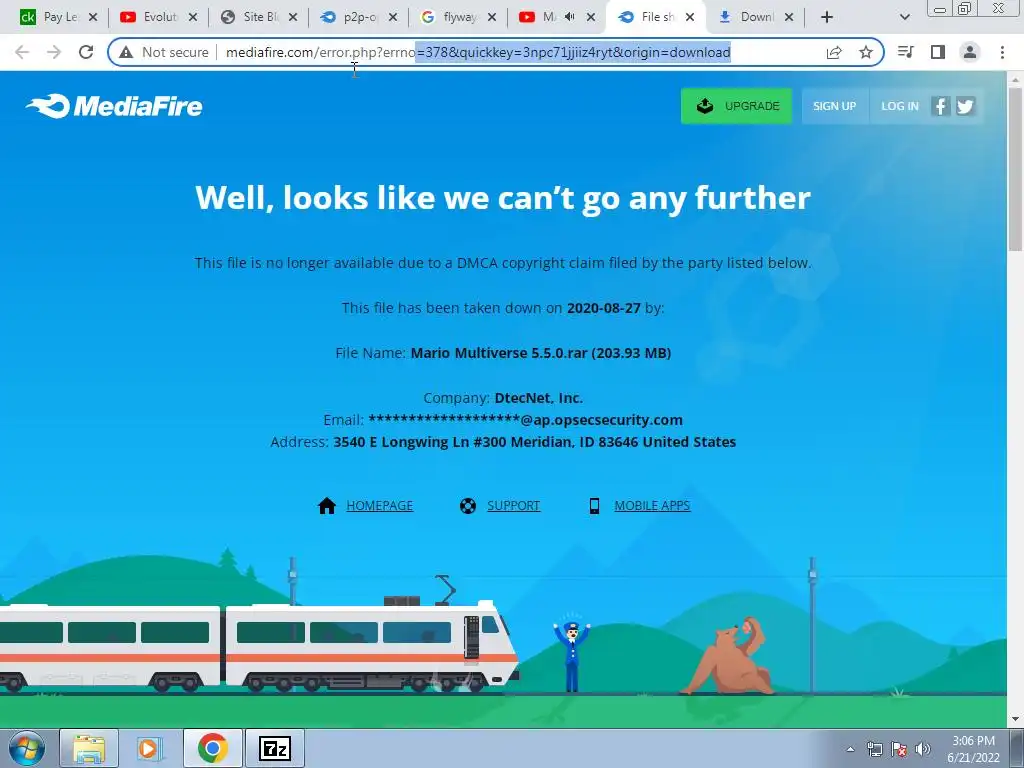Click the Not secure warning icon
1024x768 pixels.
coord(126,52)
